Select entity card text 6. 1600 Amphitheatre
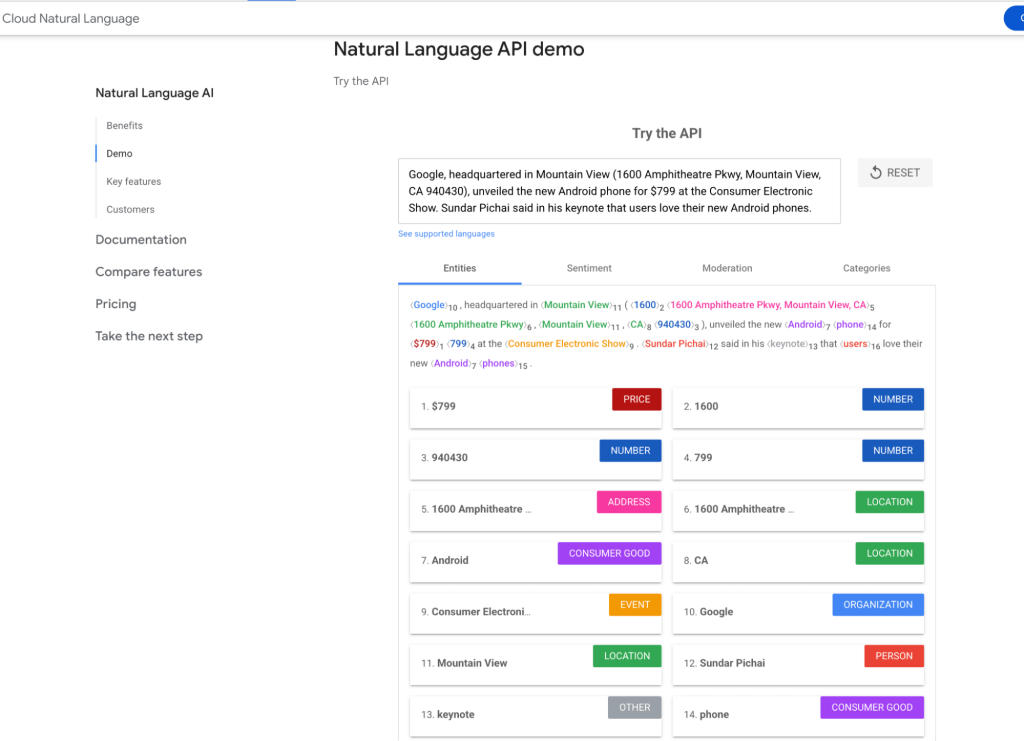Viewport: 1024px width, 741px height. (x=739, y=509)
